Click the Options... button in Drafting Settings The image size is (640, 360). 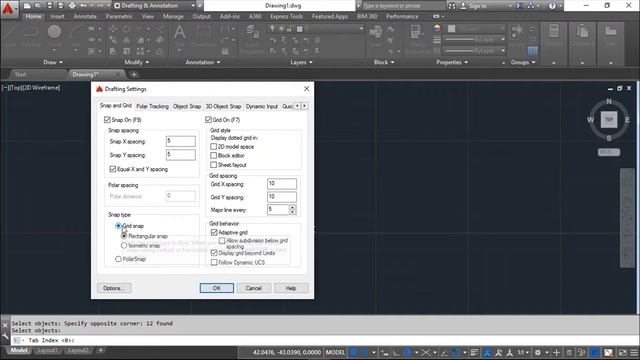tap(114, 288)
